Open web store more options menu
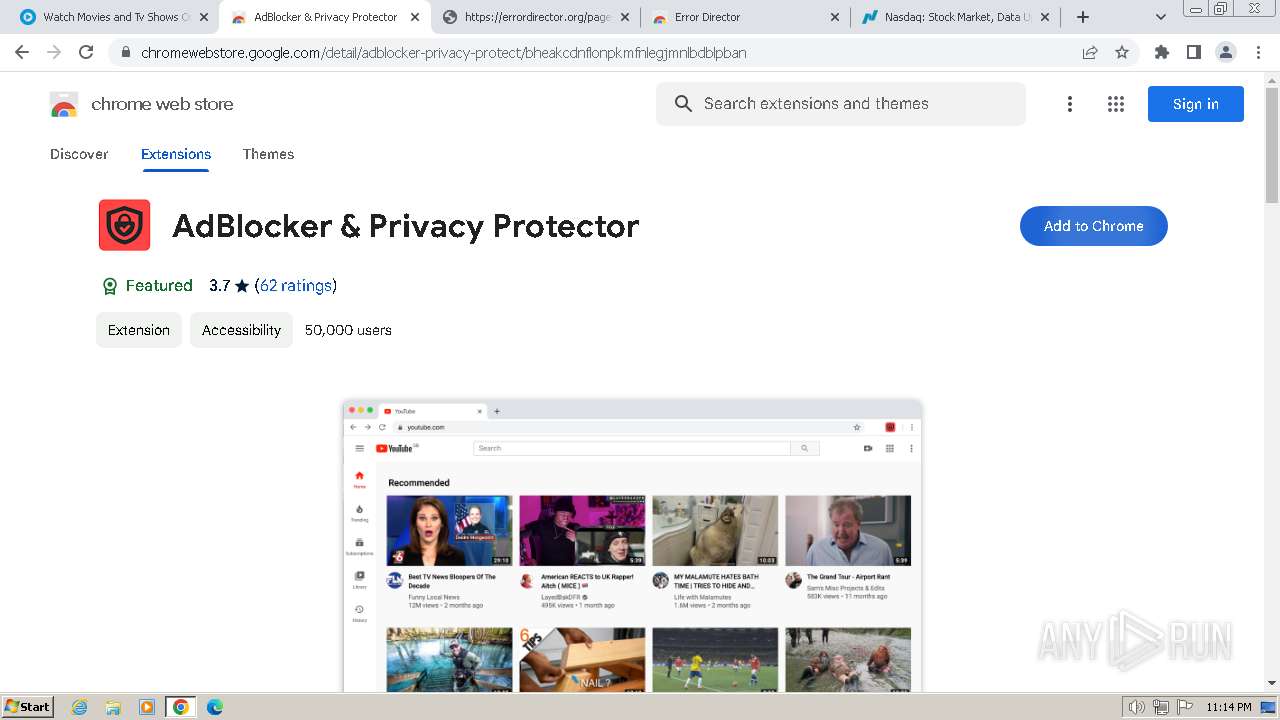 tap(1070, 104)
